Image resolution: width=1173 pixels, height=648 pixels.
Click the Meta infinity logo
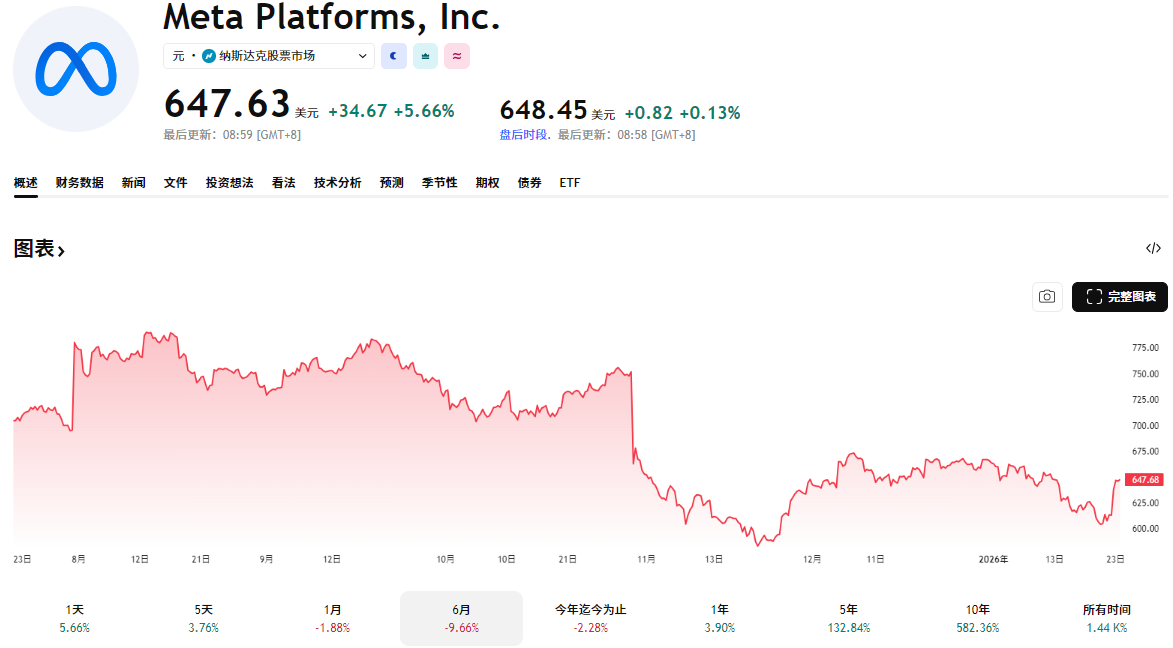[x=76, y=69]
